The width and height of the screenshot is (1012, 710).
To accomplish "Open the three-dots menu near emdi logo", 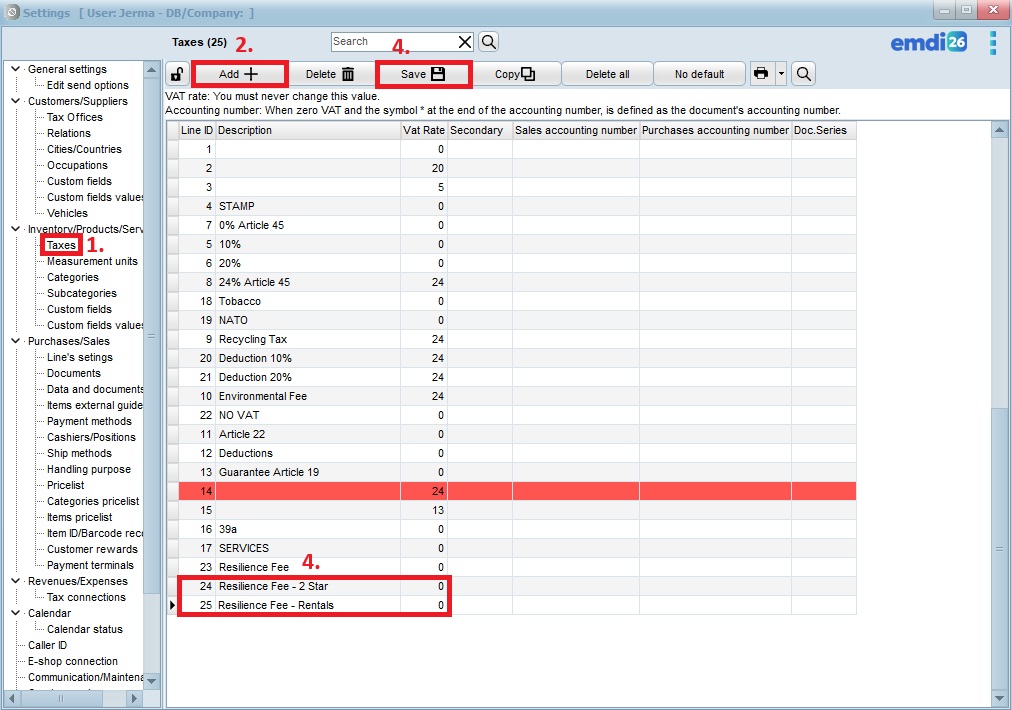I will pyautogui.click(x=993, y=43).
